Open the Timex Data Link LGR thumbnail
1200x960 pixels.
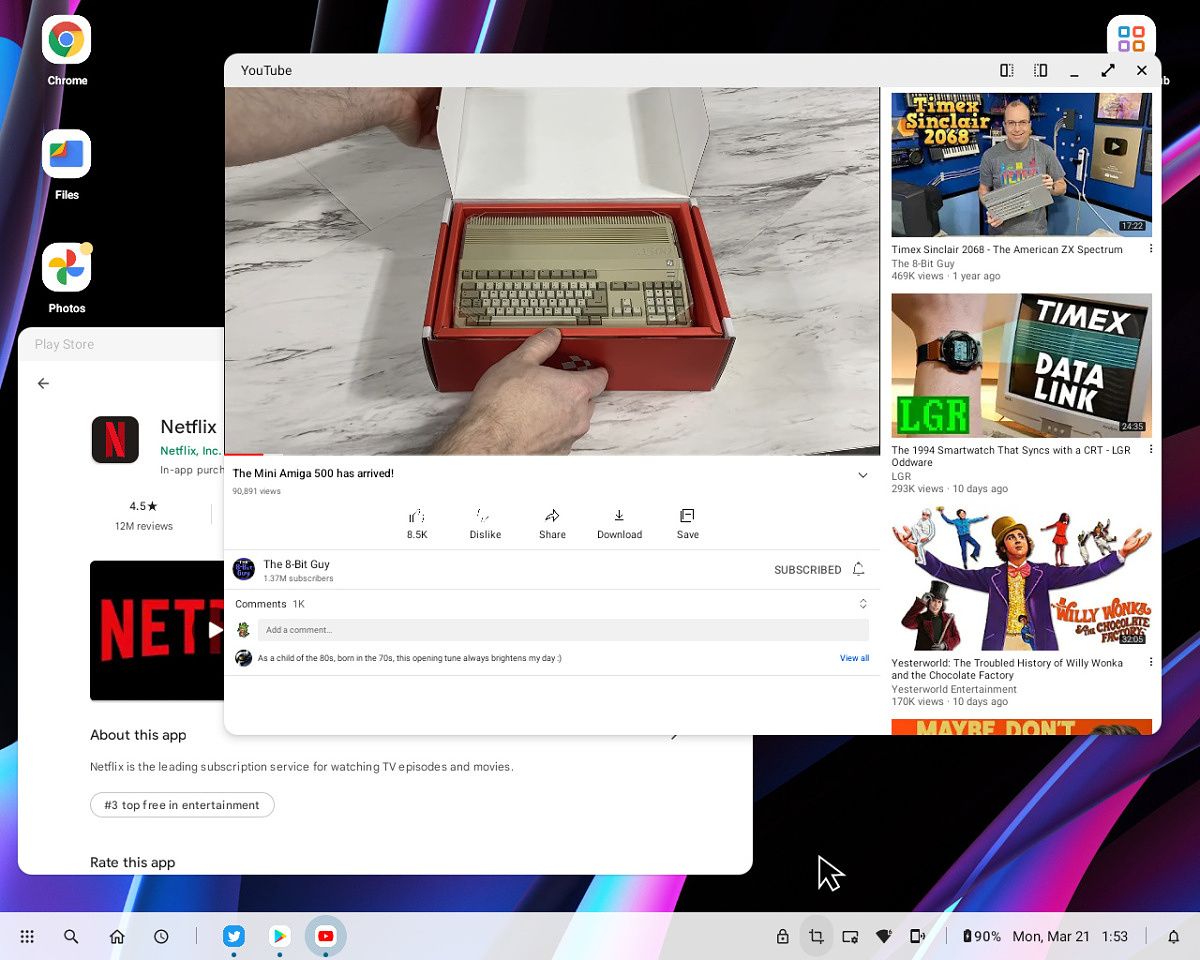point(1021,365)
